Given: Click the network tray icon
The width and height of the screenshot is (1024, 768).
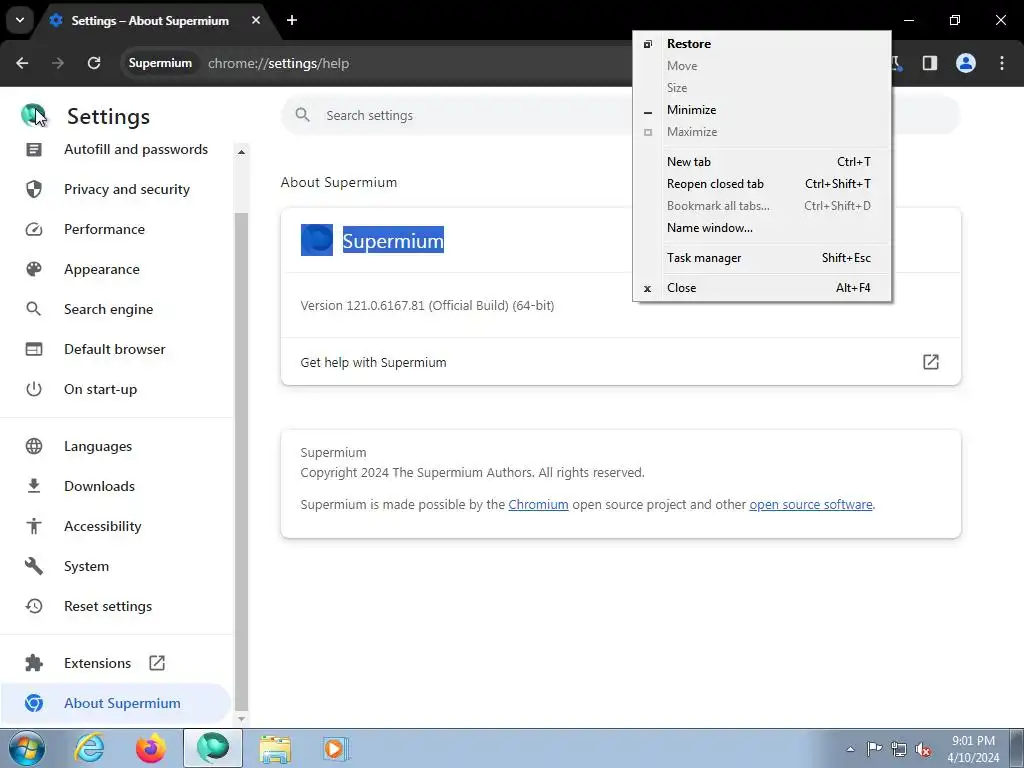Looking at the screenshot, I should click(899, 749).
